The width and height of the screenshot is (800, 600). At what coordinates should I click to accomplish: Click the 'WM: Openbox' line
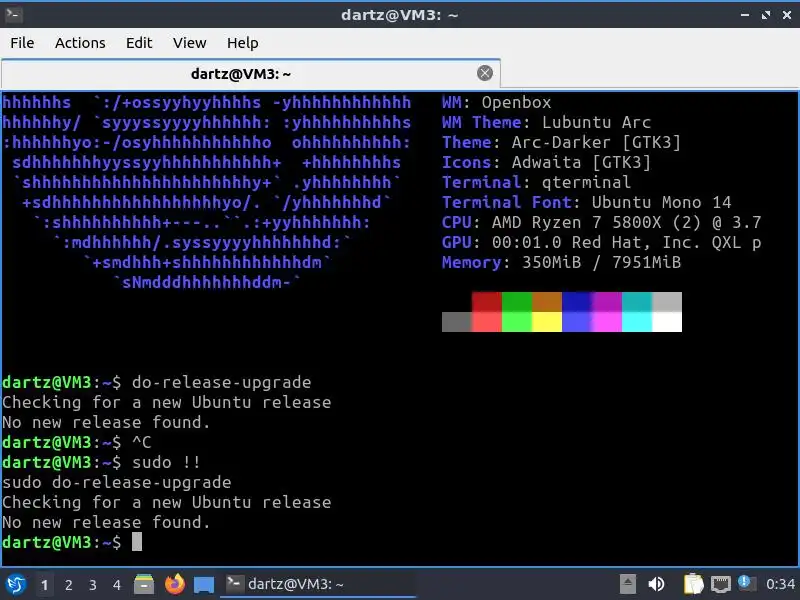tap(496, 103)
